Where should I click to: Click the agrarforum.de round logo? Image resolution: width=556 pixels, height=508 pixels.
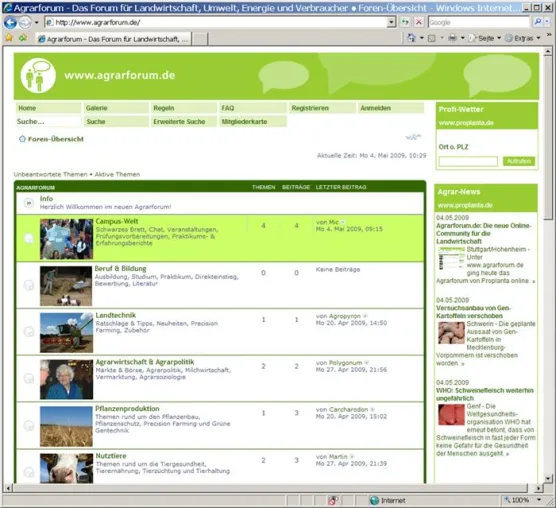tap(38, 76)
